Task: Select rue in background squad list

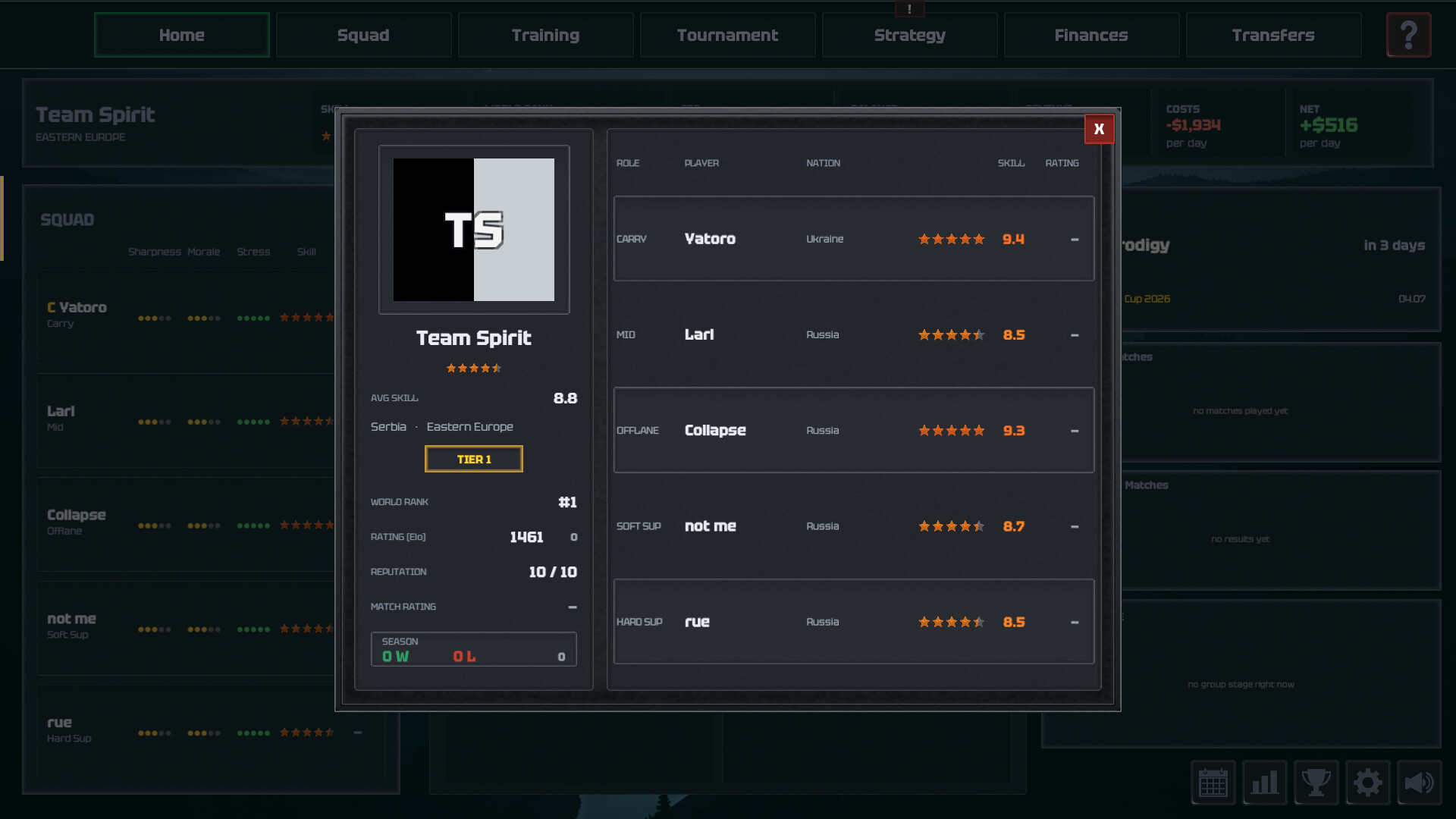Action: click(211, 732)
